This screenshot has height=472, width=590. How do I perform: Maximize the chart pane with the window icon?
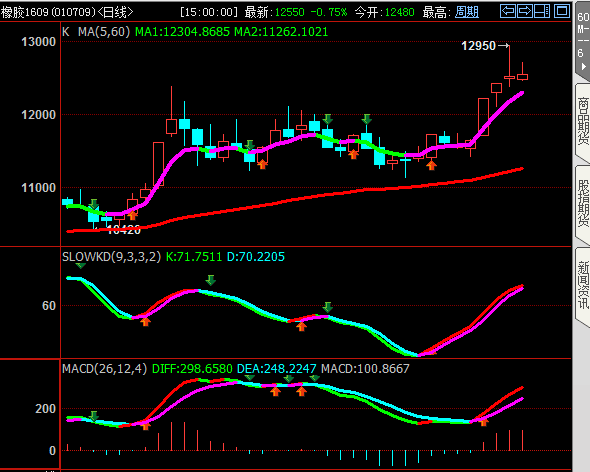click(562, 11)
